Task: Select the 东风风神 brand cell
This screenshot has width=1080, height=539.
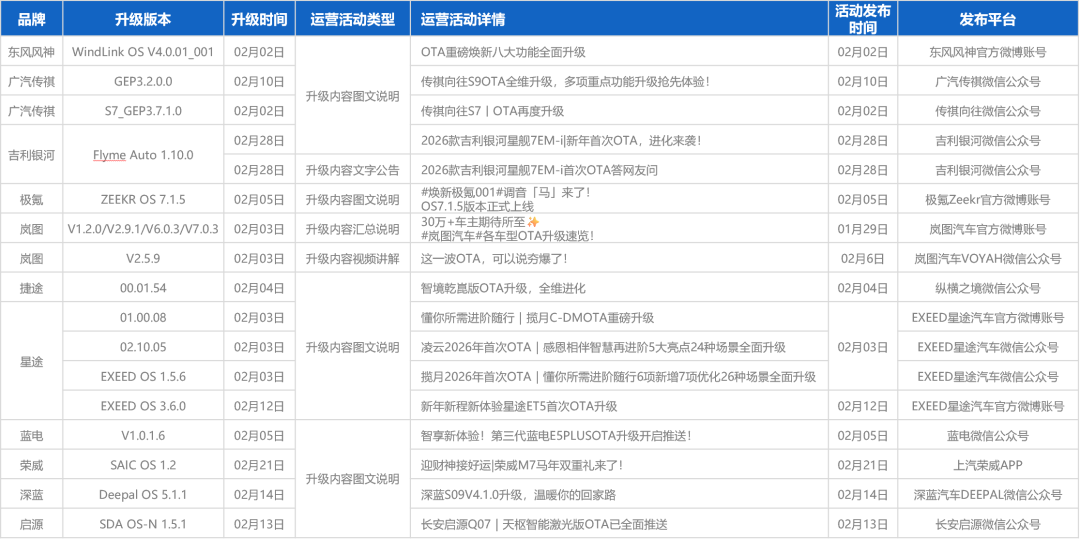Action: pos(31,52)
